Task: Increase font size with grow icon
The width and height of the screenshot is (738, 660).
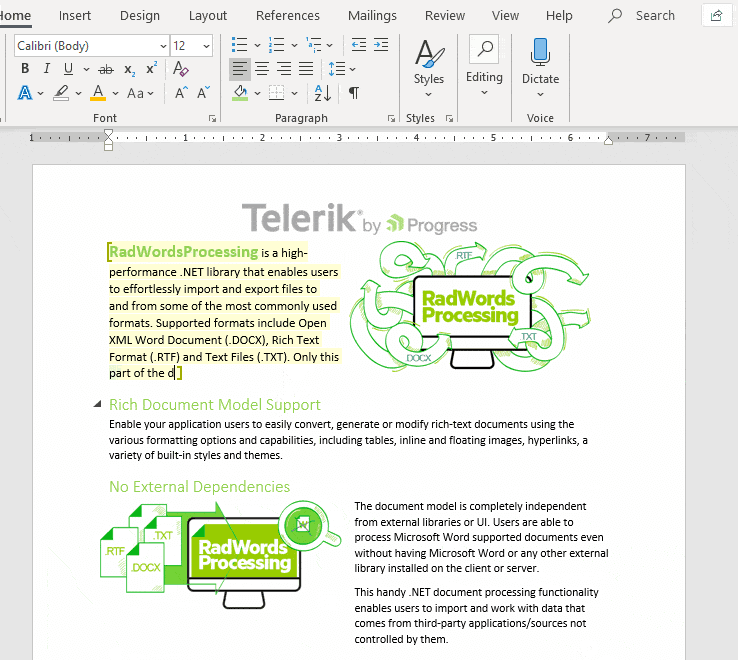Action: coord(181,93)
